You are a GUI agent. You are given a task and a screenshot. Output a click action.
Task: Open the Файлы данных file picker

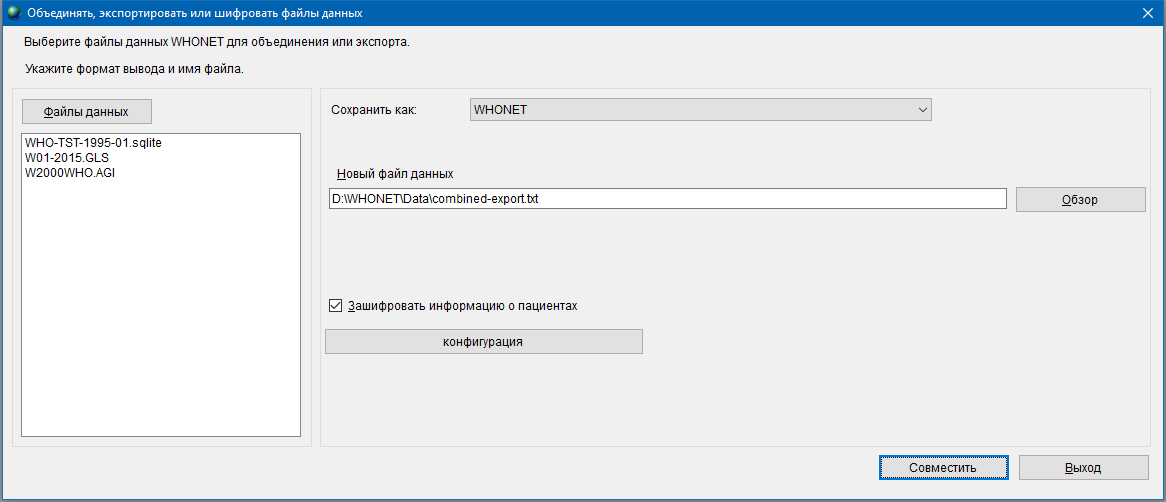[87, 112]
